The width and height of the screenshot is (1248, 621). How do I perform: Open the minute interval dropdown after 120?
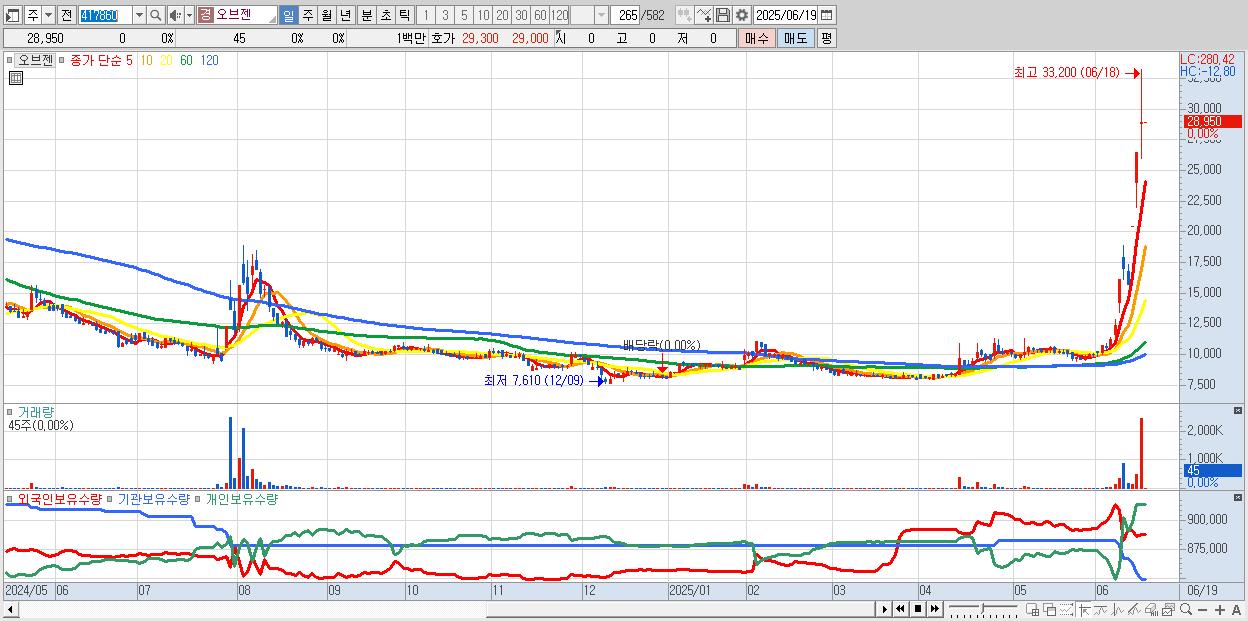click(x=600, y=15)
